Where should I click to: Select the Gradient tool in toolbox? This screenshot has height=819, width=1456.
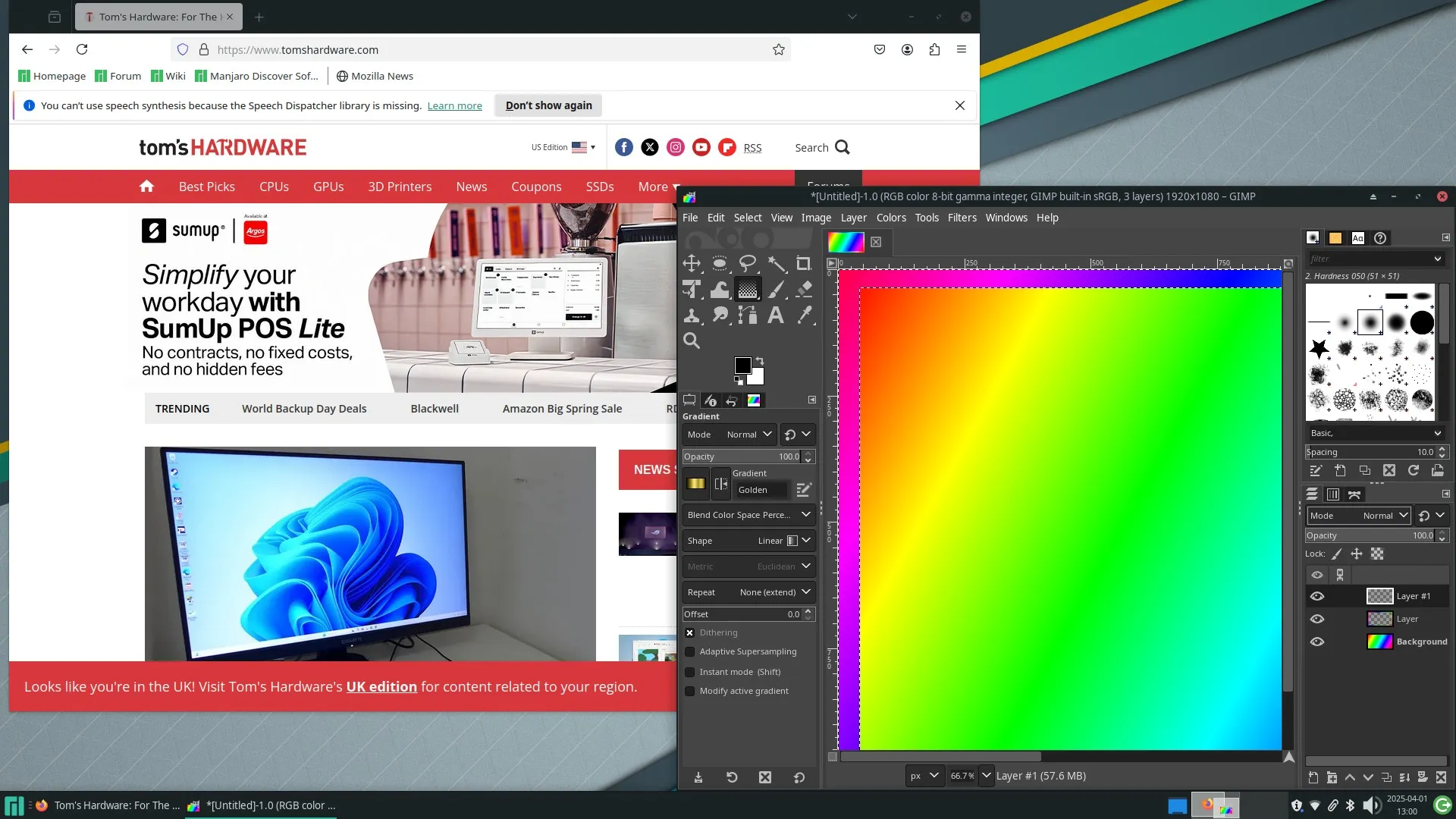coord(748,290)
